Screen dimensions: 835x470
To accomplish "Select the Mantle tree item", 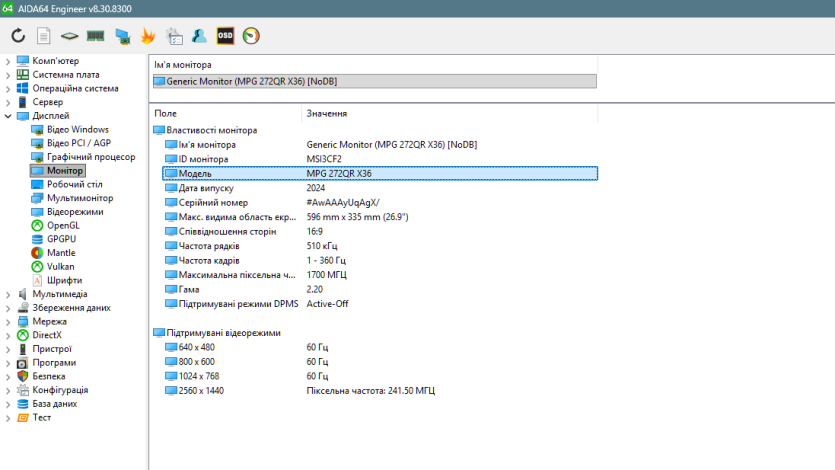I will click(61, 253).
